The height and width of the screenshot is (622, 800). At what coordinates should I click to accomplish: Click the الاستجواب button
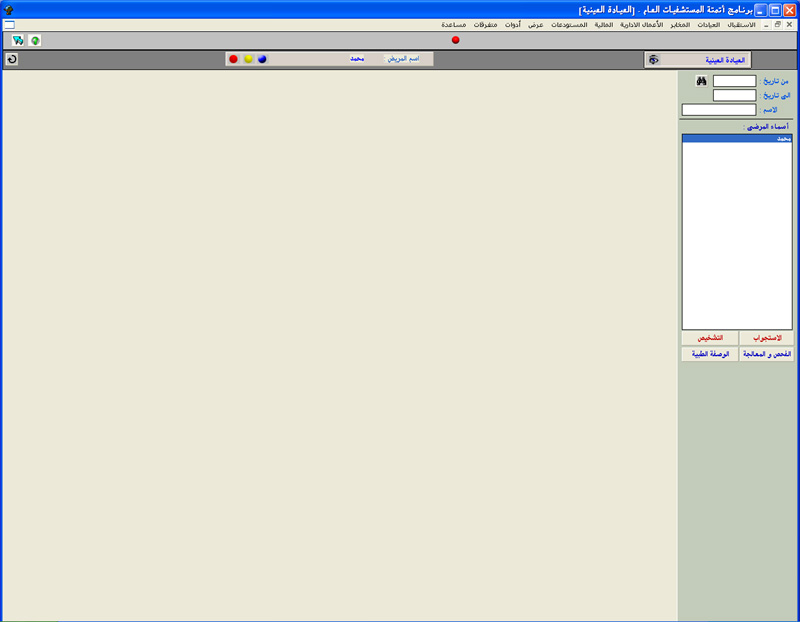[766, 338]
